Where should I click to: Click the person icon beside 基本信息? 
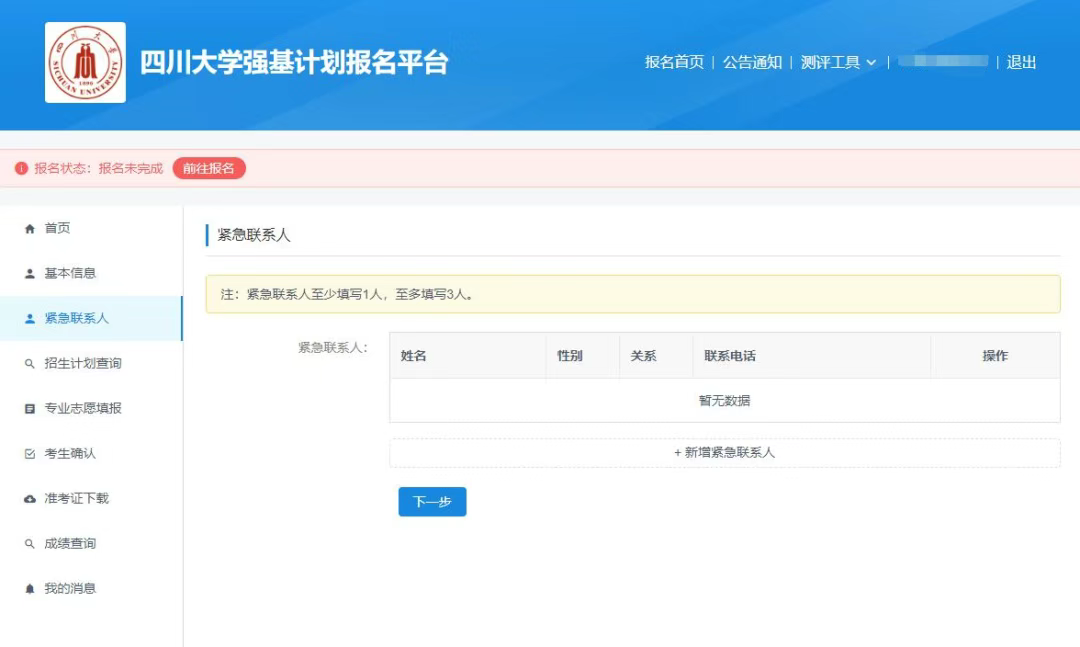point(29,274)
